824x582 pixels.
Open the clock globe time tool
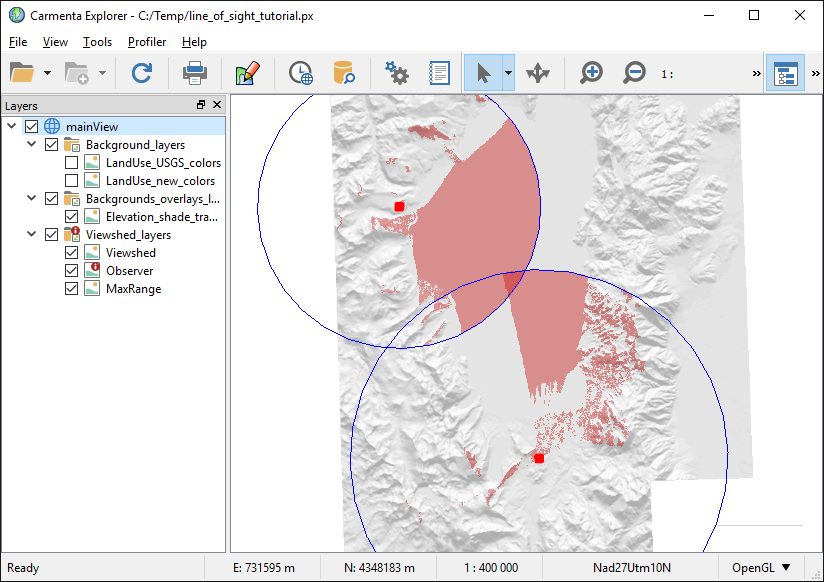pos(300,73)
